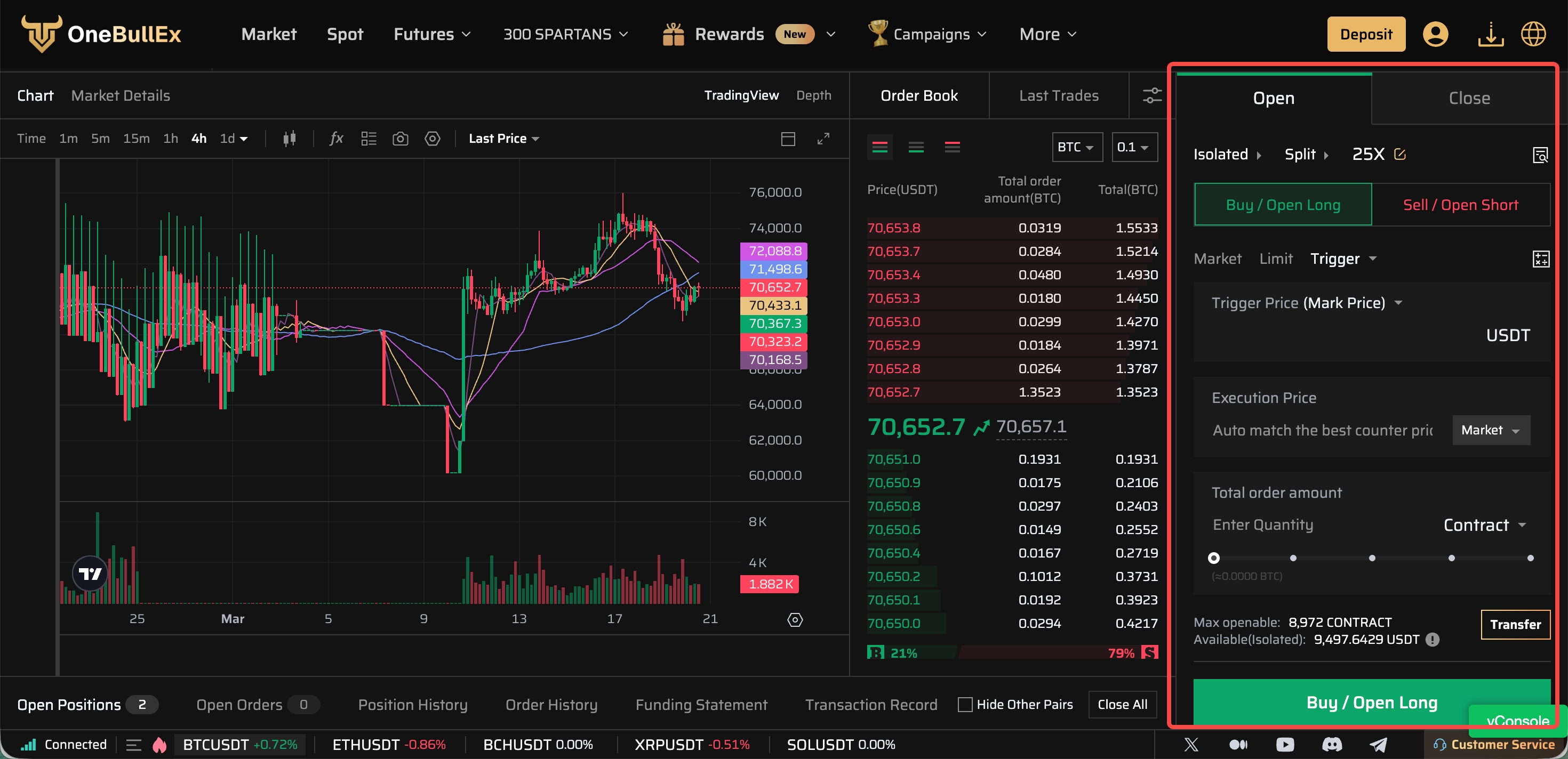
Task: Open the Execution Price Market dropdown
Action: click(x=1491, y=430)
